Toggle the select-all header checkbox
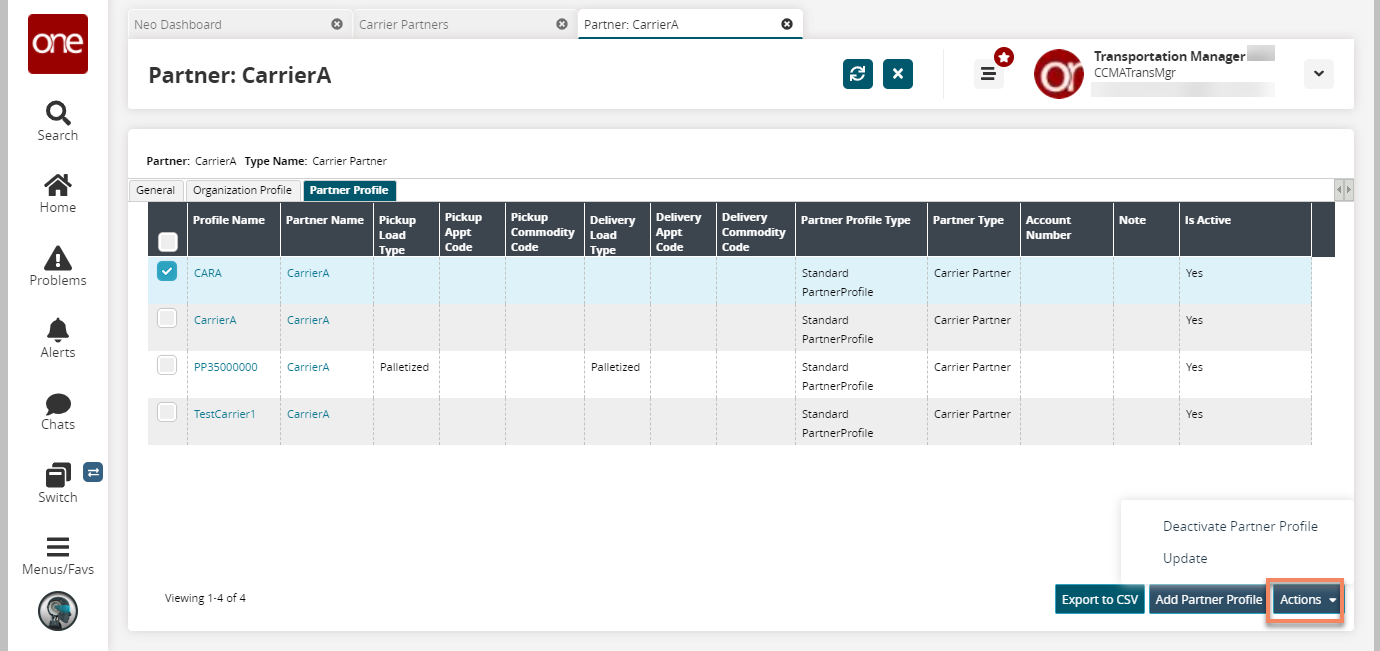Viewport: 1380px width, 651px height. (168, 241)
